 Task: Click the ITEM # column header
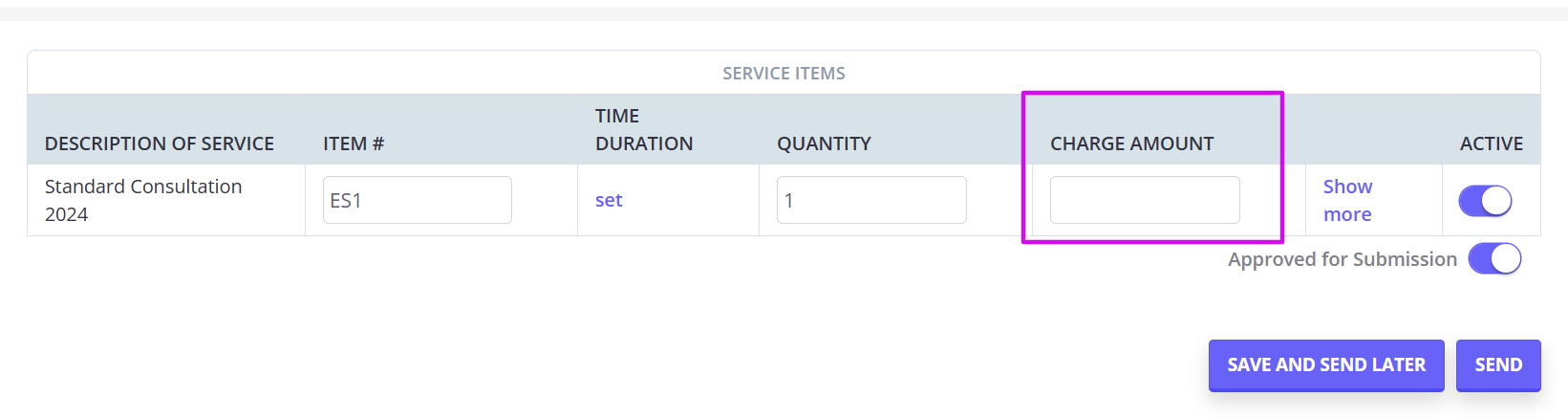click(x=354, y=143)
